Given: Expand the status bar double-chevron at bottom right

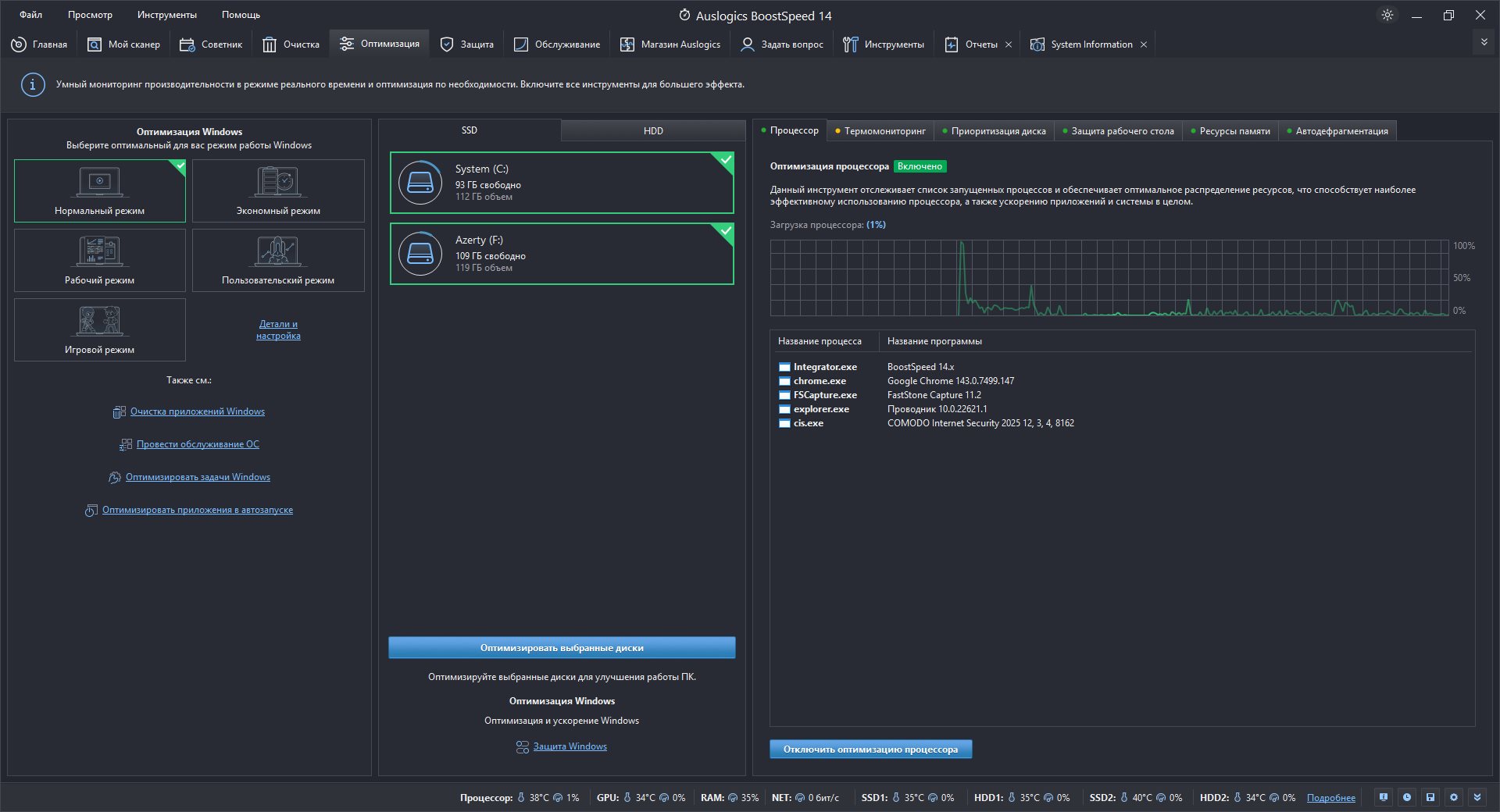Looking at the screenshot, I should pyautogui.click(x=1477, y=797).
